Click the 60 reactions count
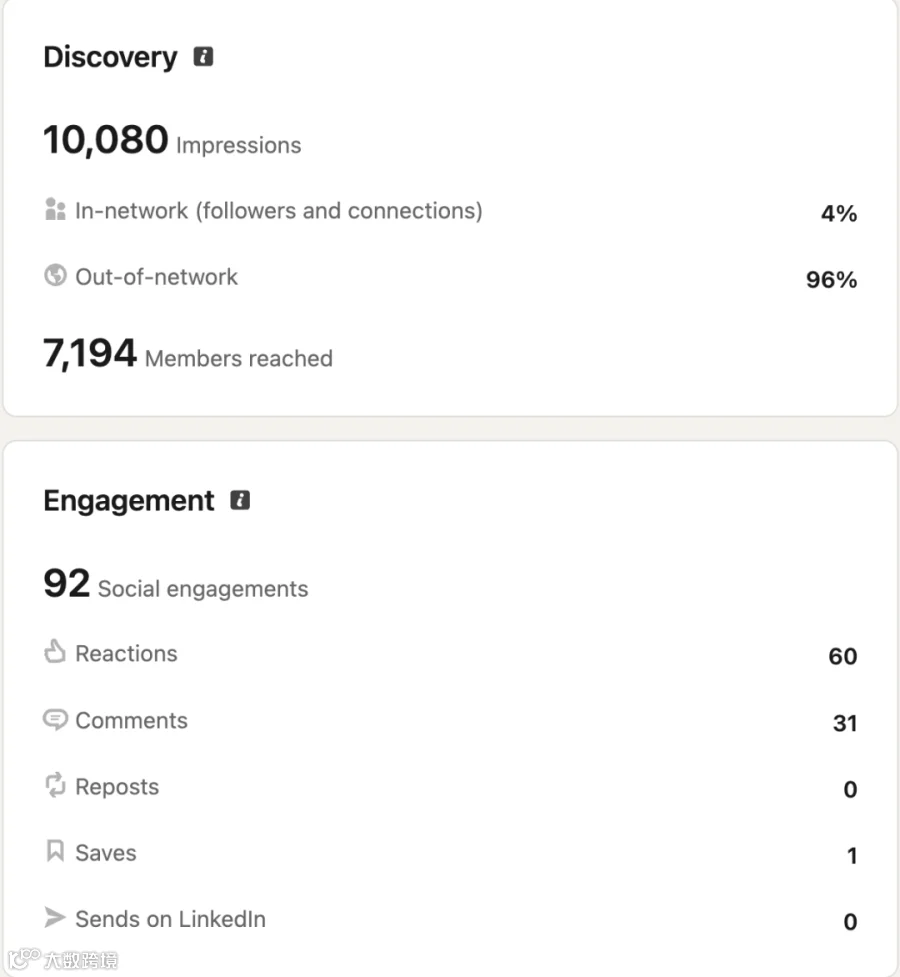 coord(843,656)
